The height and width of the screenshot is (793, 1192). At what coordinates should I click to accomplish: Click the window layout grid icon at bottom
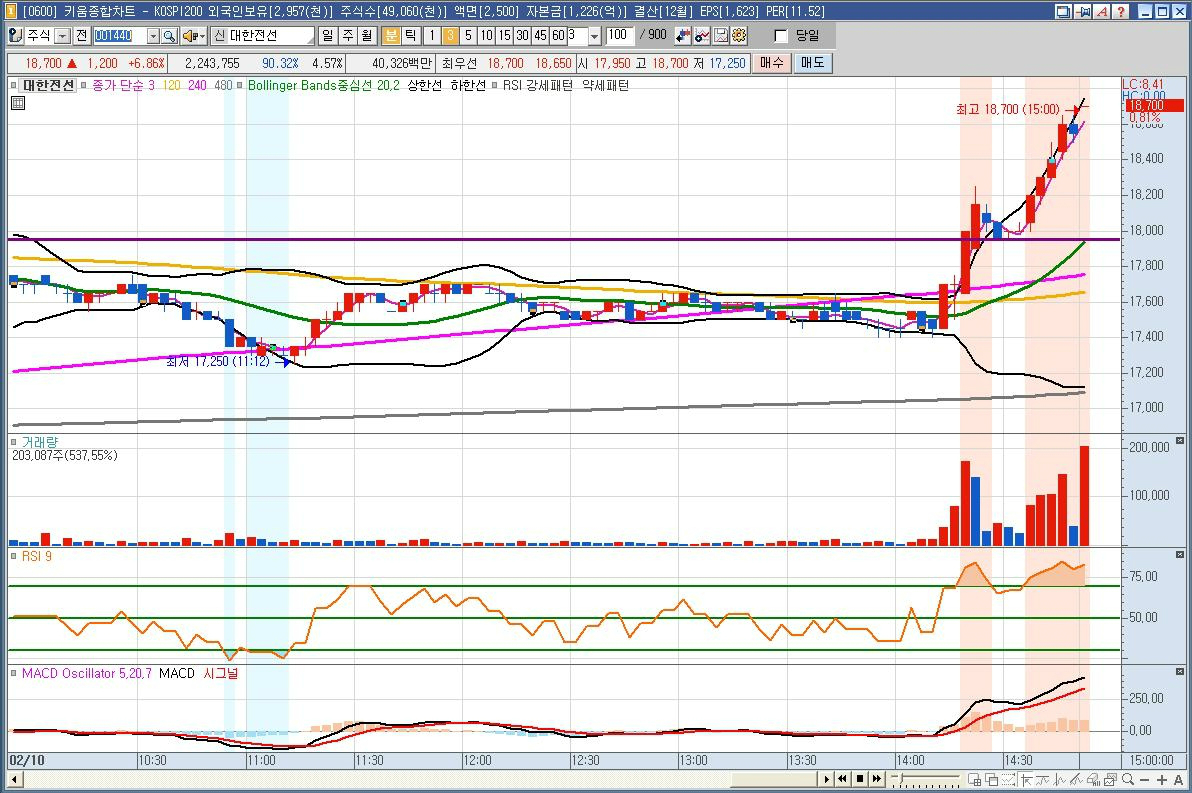pos(975,779)
